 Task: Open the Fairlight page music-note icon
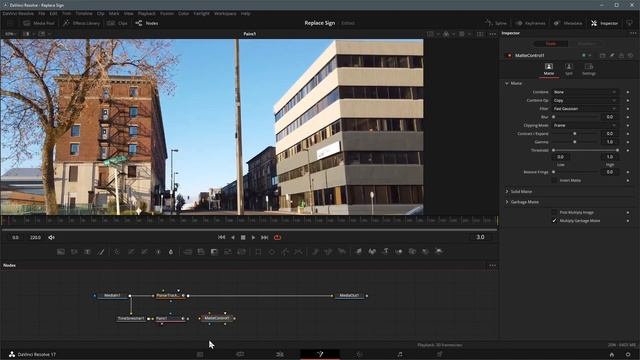[x=400, y=354]
